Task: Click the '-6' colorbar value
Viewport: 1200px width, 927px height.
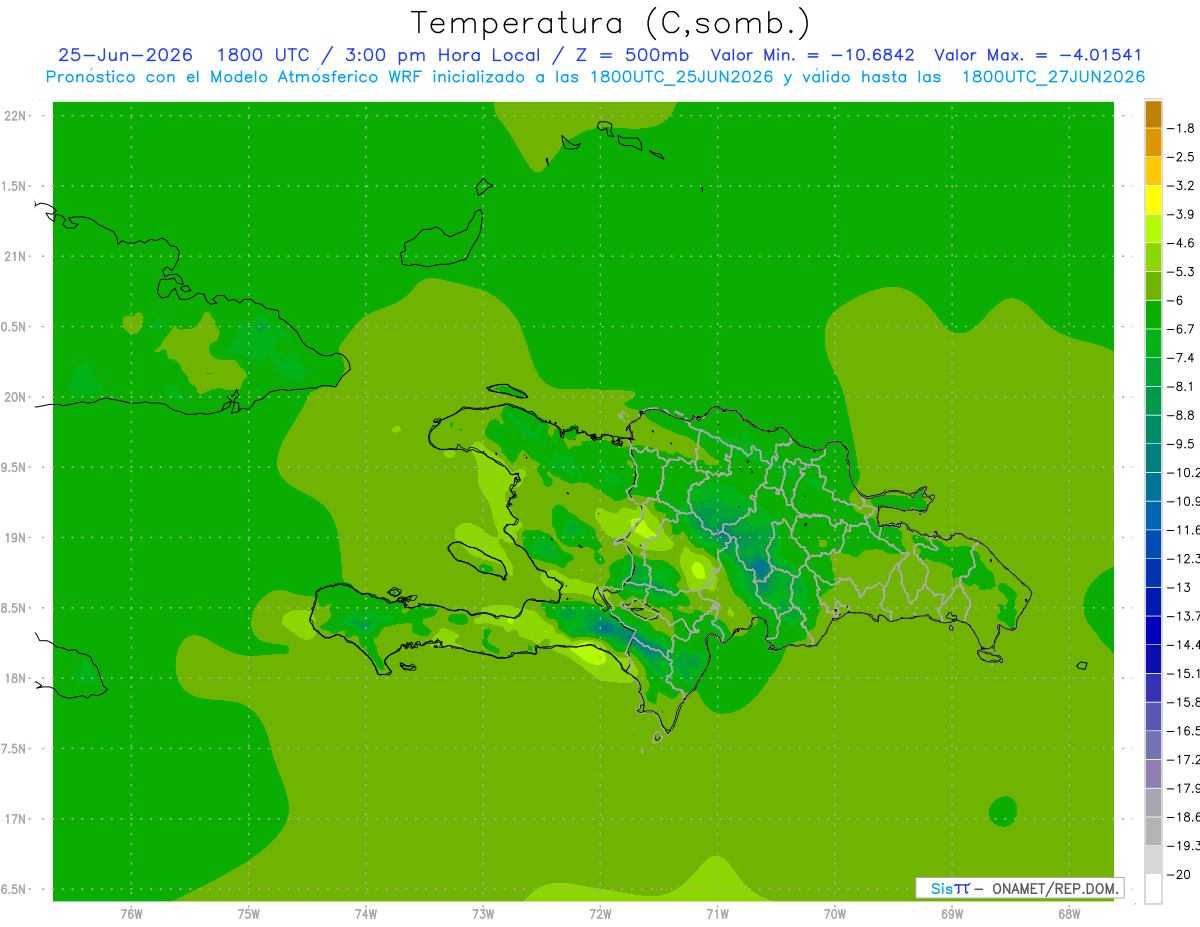Action: tap(1176, 300)
